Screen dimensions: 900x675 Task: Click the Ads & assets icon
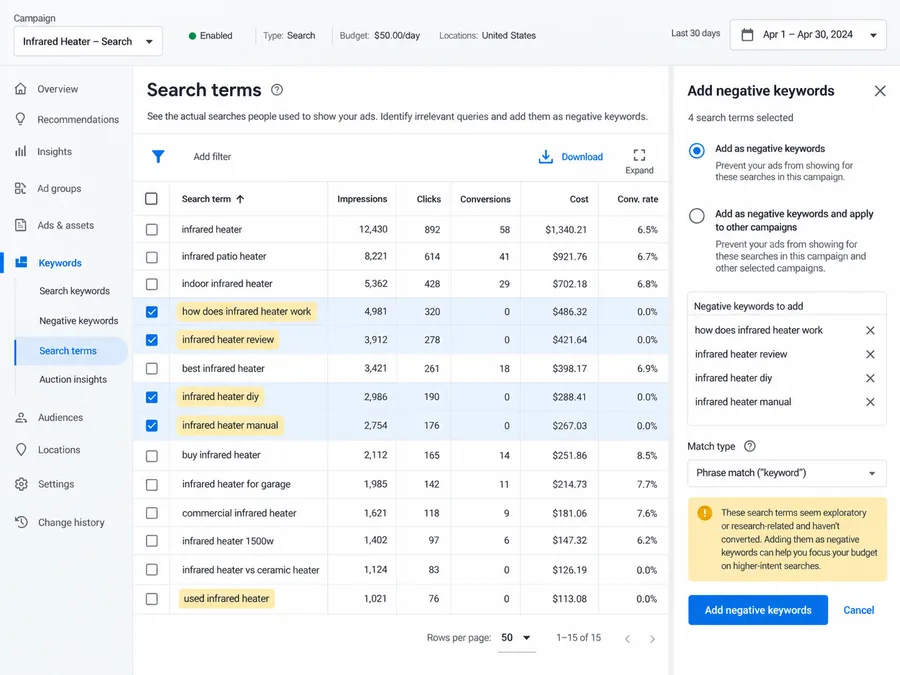tap(21, 225)
